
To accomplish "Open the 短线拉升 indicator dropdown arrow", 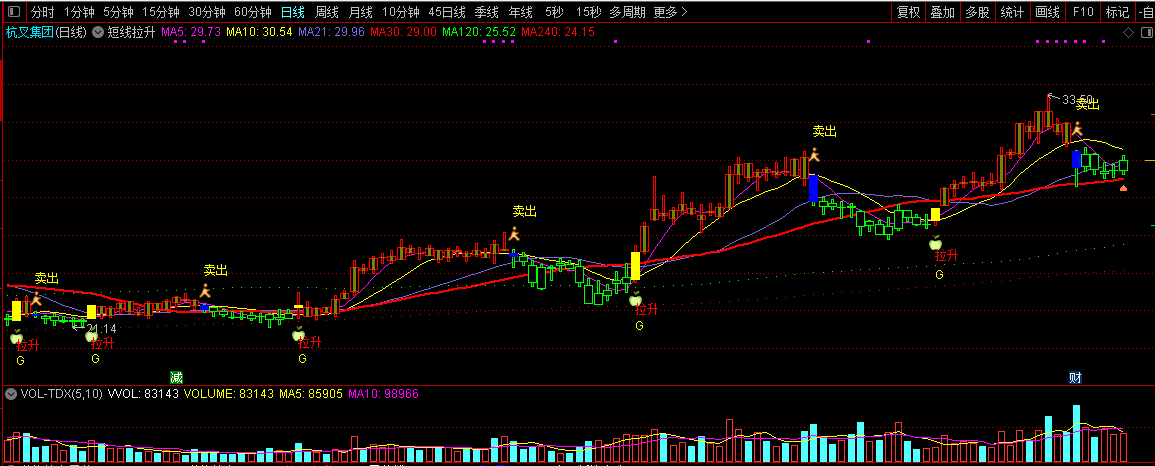I will 97,32.
